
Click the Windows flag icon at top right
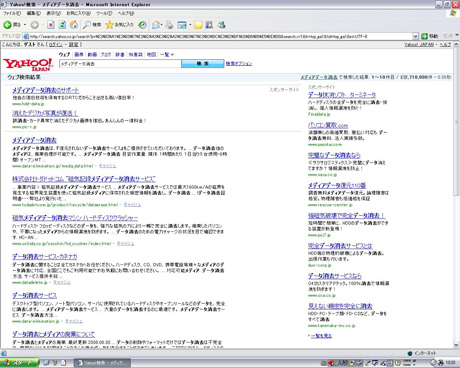(x=453, y=13)
